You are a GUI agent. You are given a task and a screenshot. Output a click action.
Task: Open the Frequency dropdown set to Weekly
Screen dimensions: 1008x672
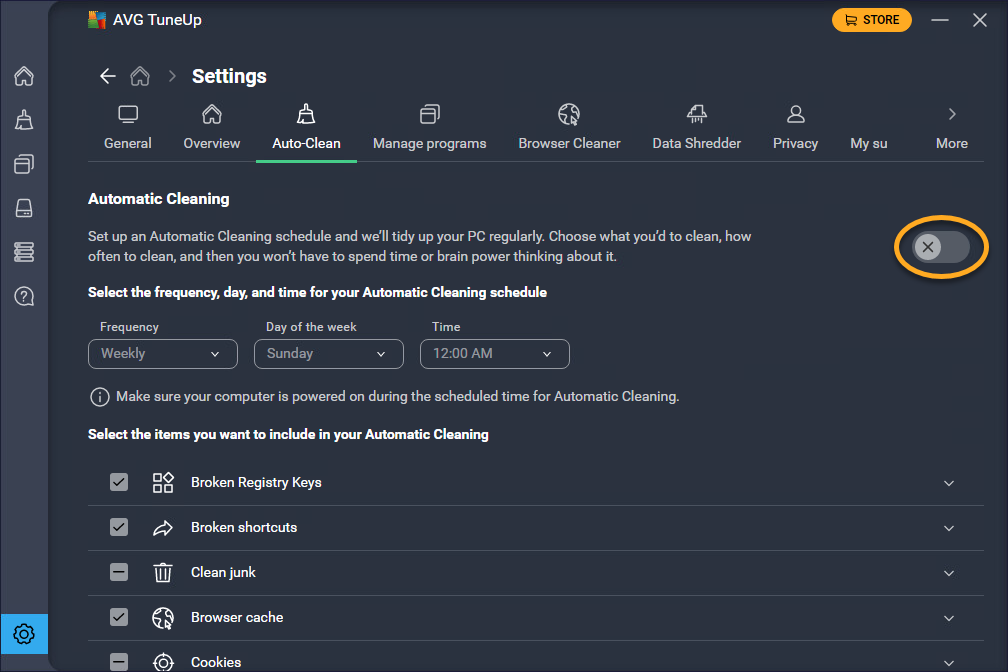pos(162,354)
